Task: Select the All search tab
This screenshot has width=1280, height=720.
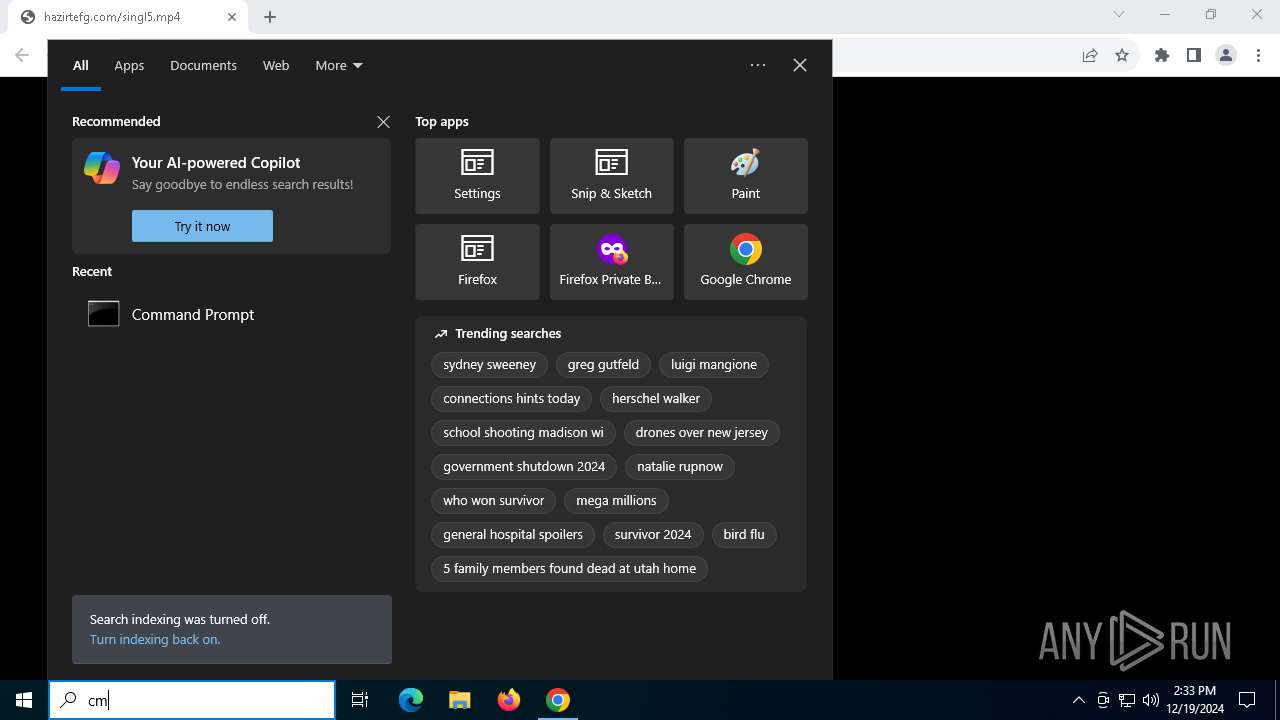Action: point(81,65)
